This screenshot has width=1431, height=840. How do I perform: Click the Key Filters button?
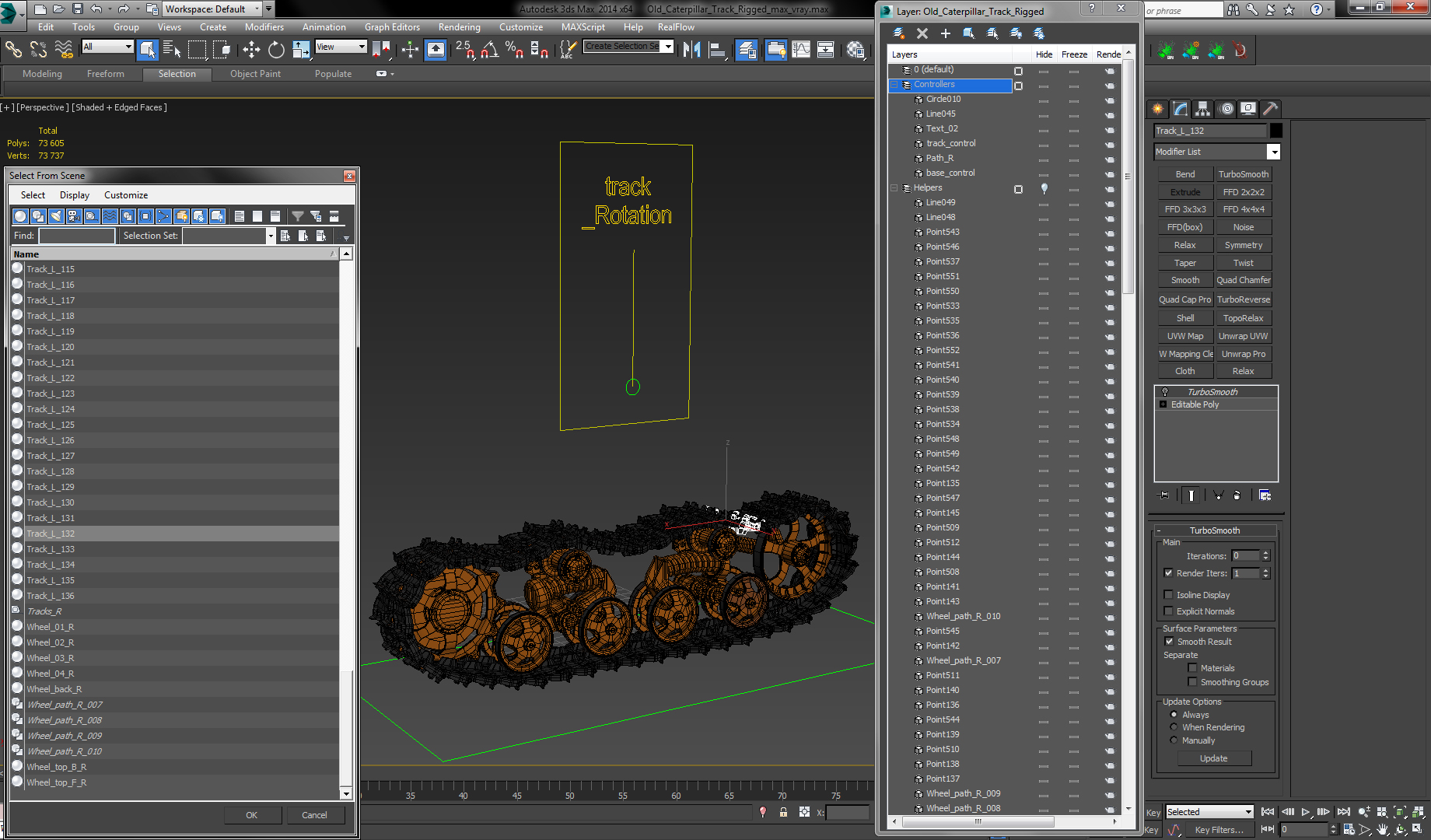(x=1219, y=830)
